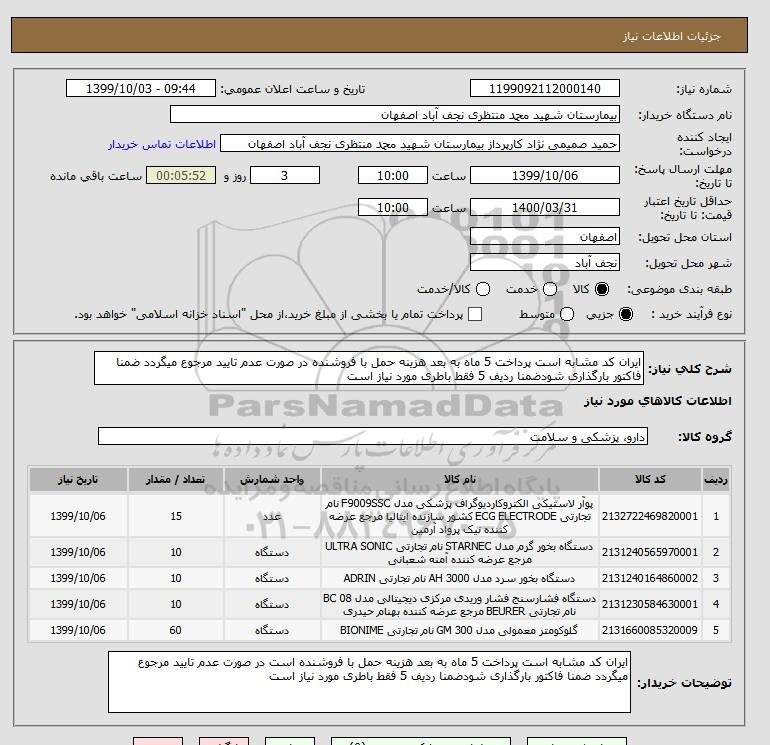Click the BIONIME GM 300 glucometer name
This screenshot has width=770, height=745.
(460, 631)
